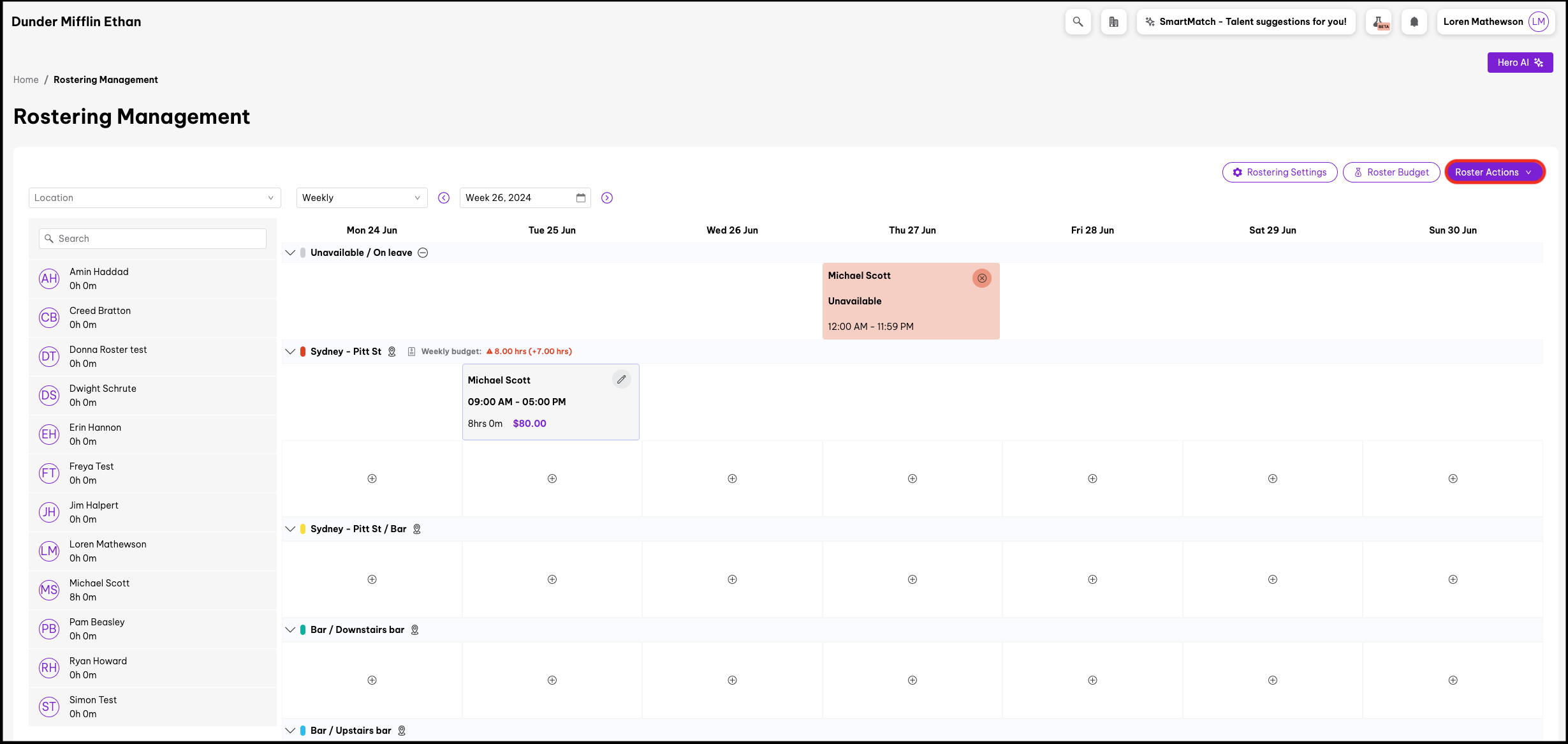Click the yellow Sydney - Pitt St / Bar swatch

click(303, 529)
